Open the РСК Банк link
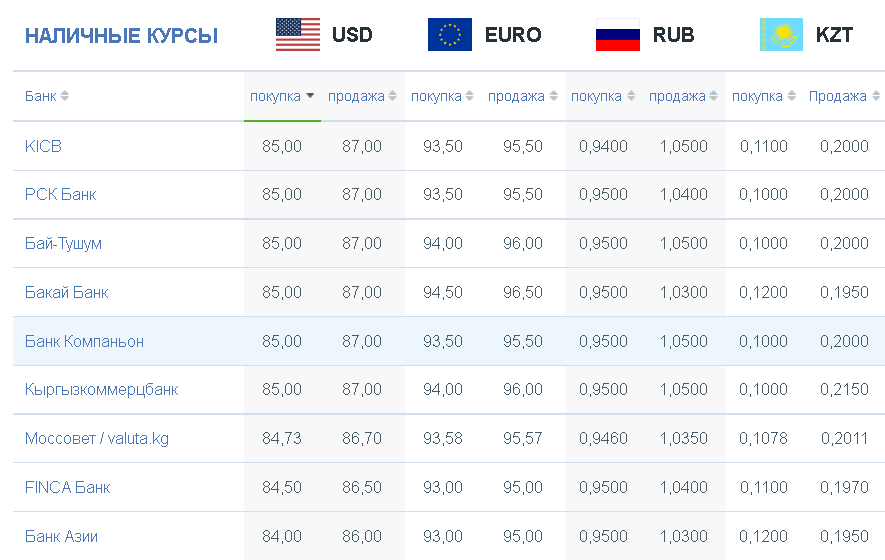Screen dimensions: 885x560 (60, 195)
